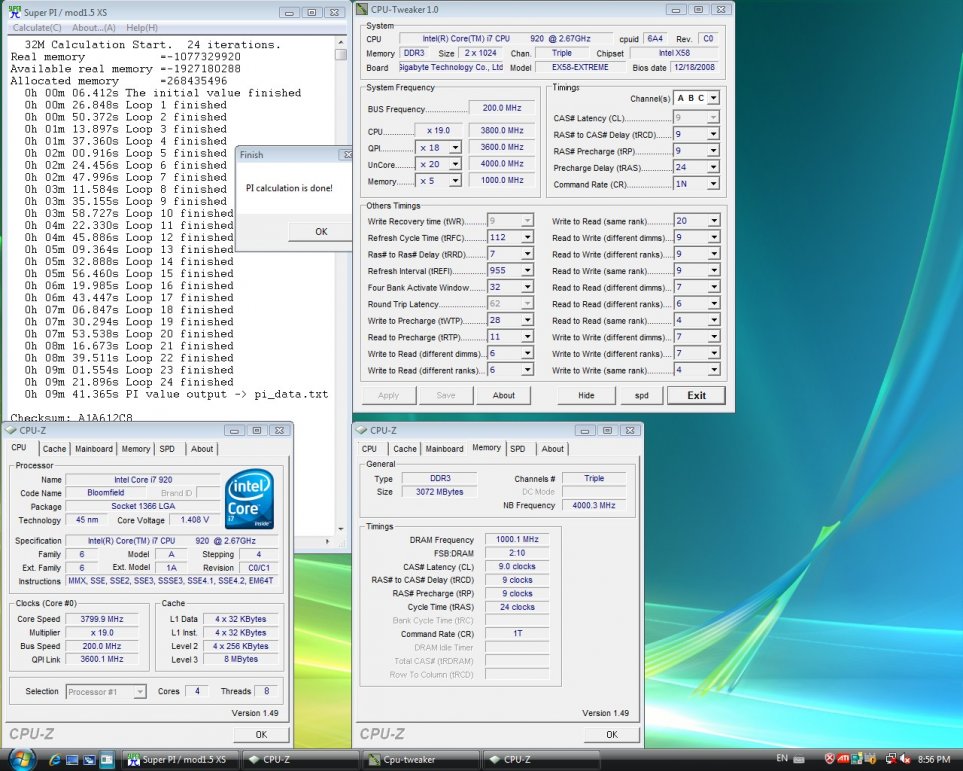
Task: Click the red security shield tray icon
Action: tap(829, 759)
